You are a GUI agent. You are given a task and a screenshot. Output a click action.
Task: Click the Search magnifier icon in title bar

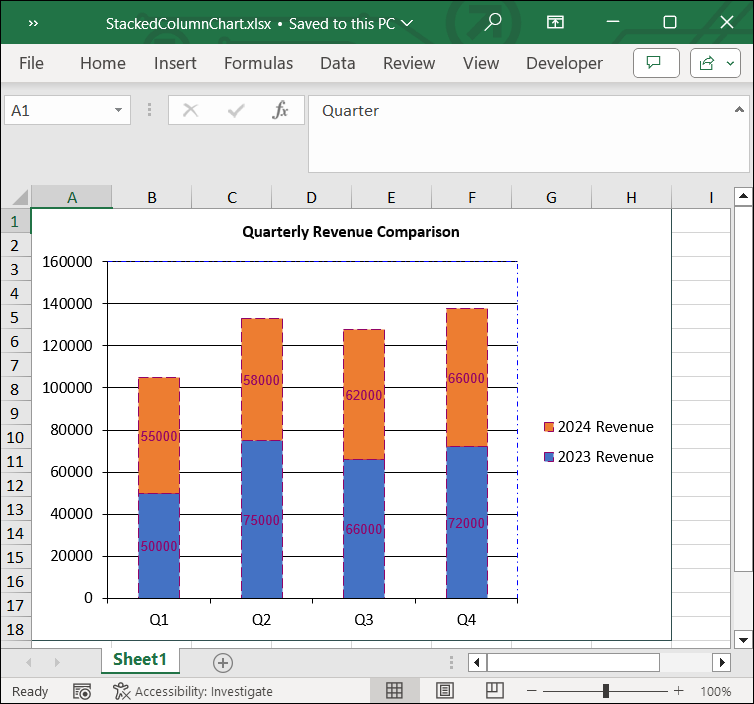pyautogui.click(x=492, y=22)
